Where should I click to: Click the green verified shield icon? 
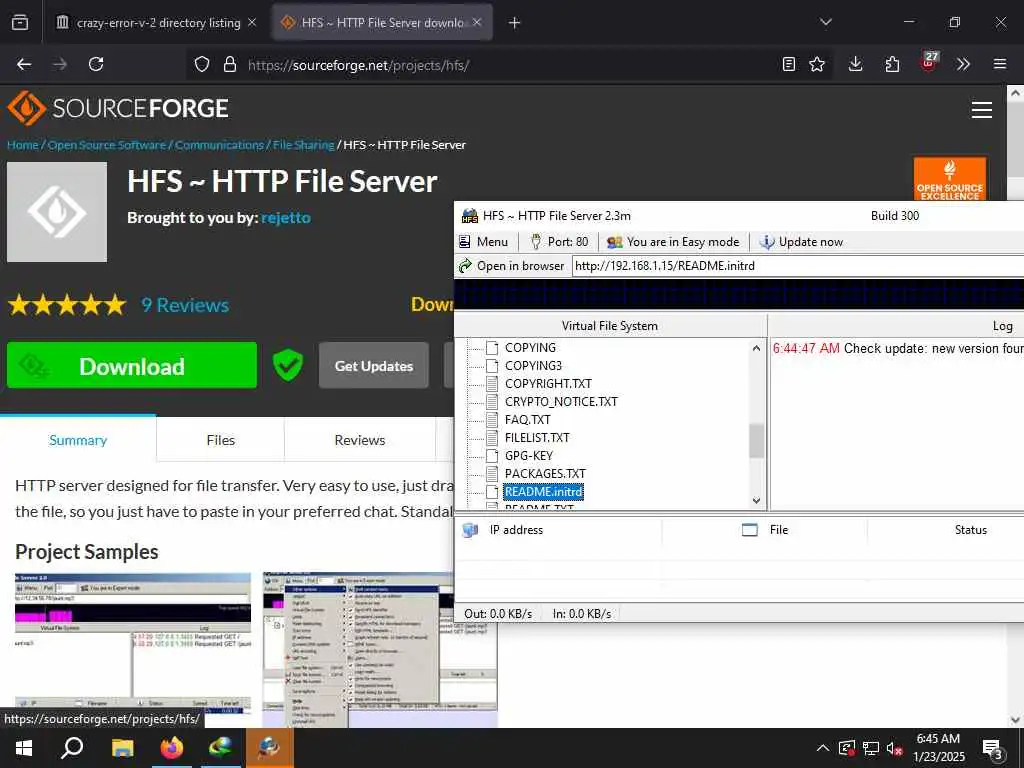click(288, 365)
